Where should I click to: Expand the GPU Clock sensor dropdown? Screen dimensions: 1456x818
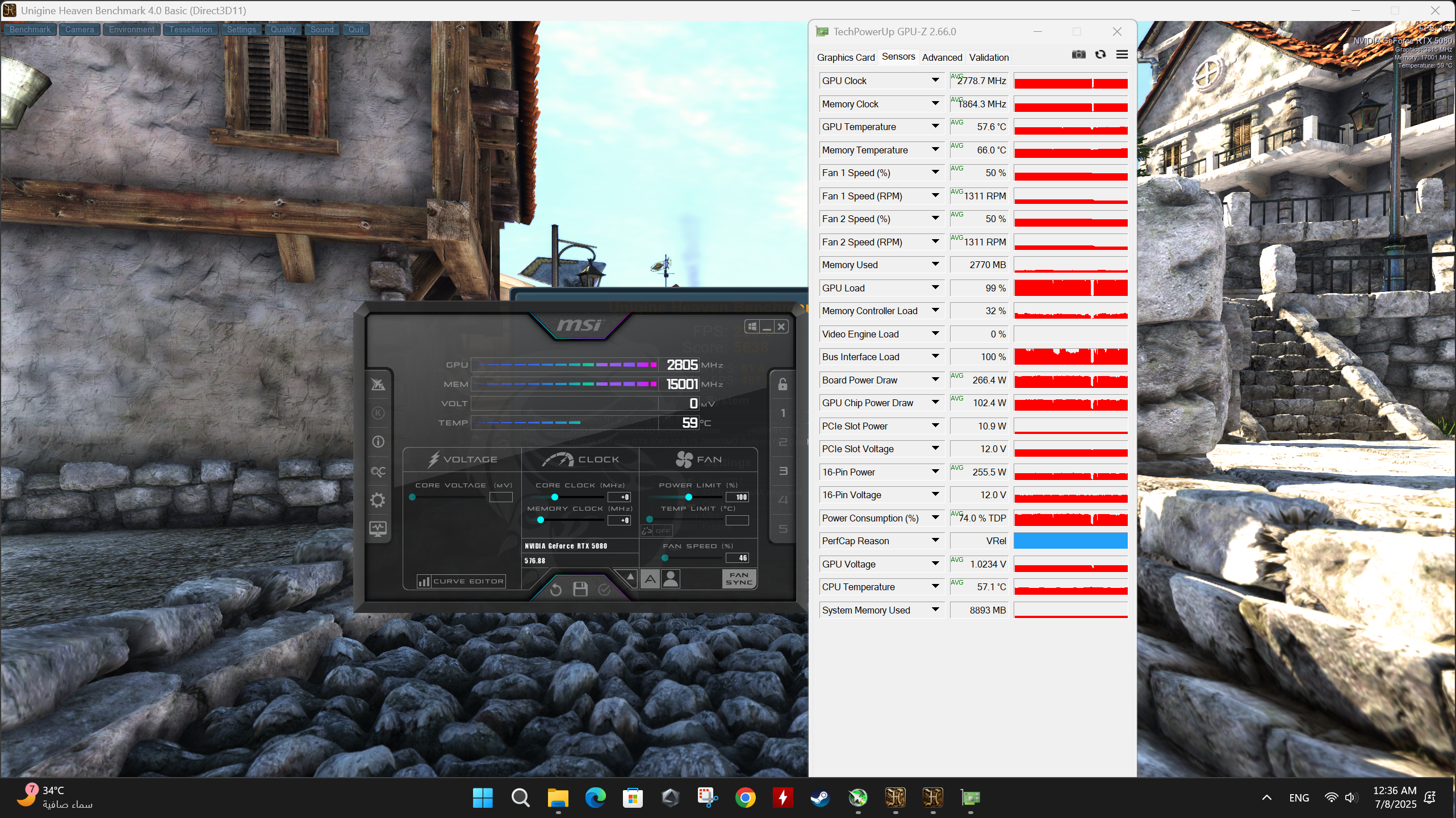coord(935,81)
